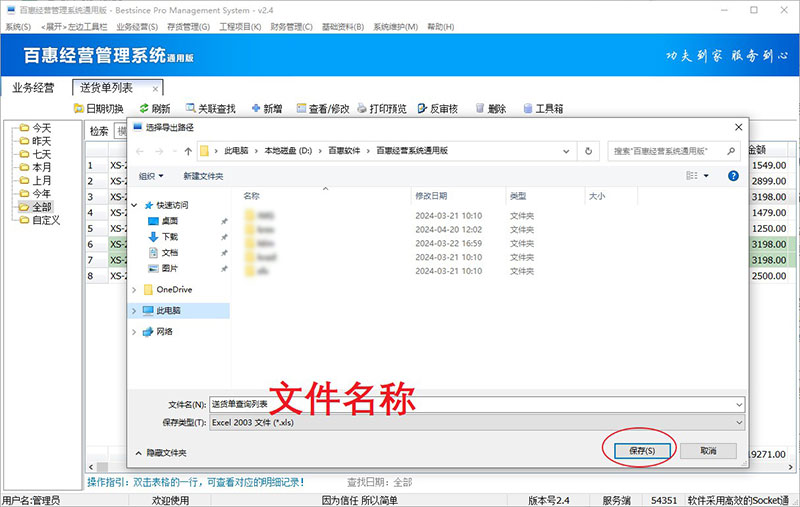800x507 pixels.
Task: Open 关联查找 search tool
Action: coord(211,108)
